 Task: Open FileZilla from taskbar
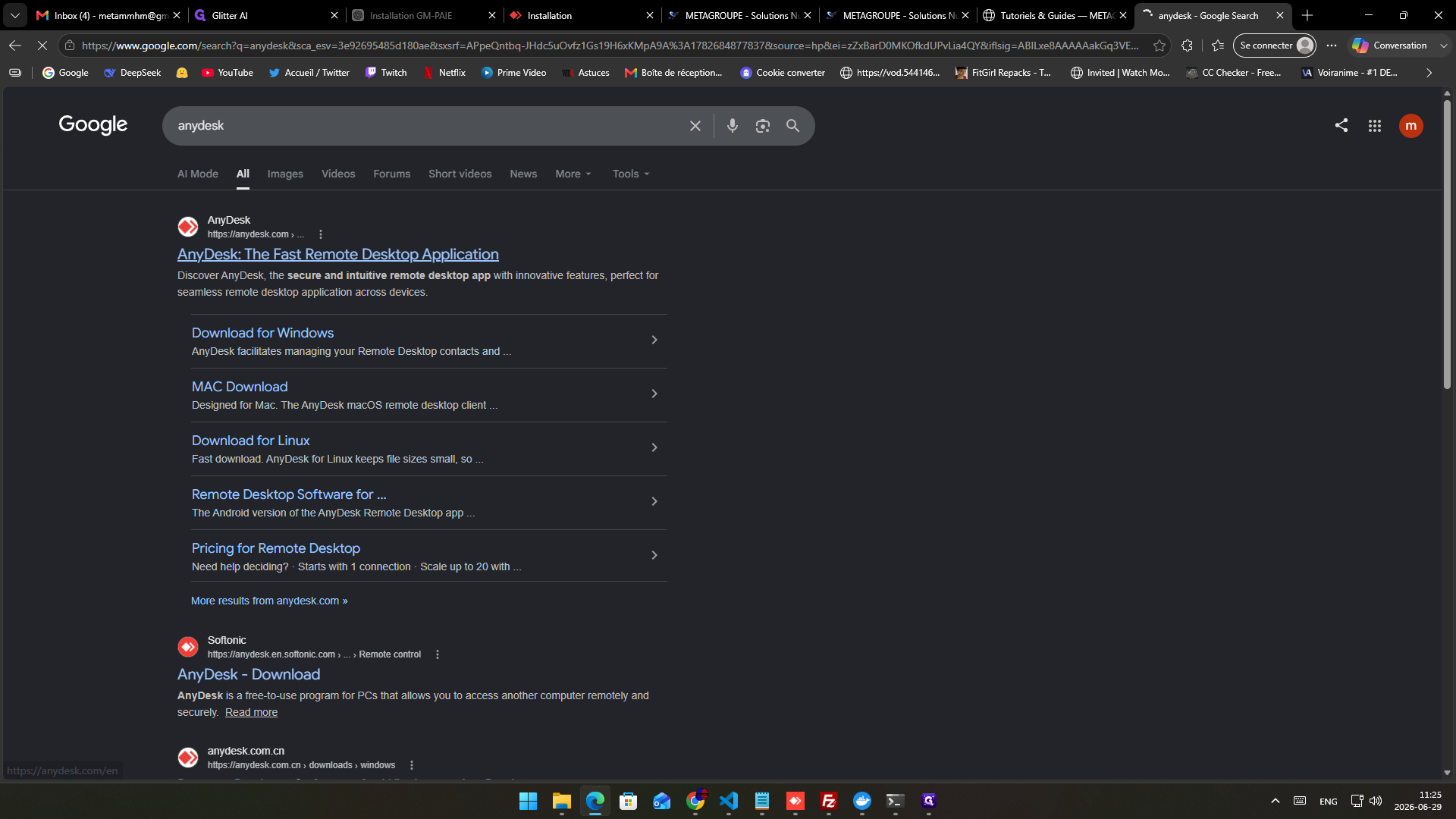pos(829,801)
